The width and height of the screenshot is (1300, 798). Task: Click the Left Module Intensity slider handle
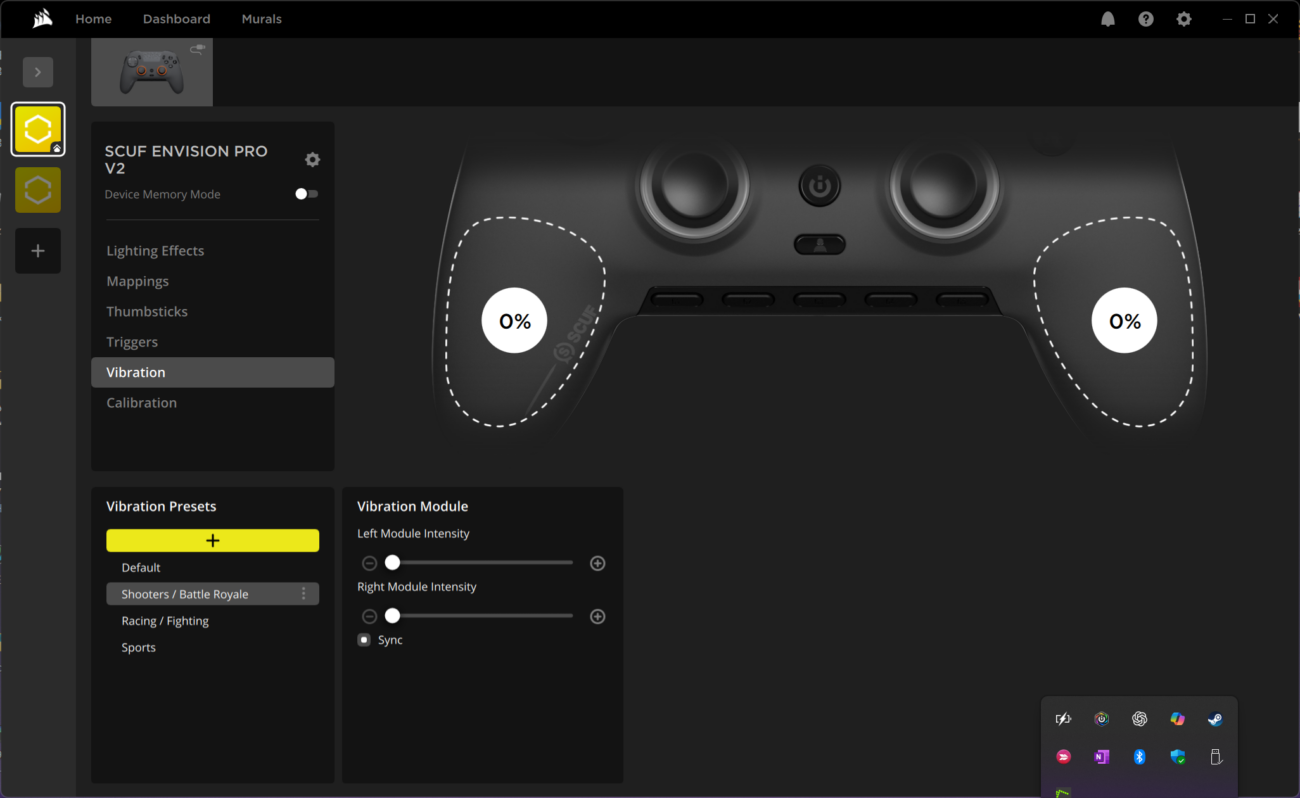pos(393,563)
